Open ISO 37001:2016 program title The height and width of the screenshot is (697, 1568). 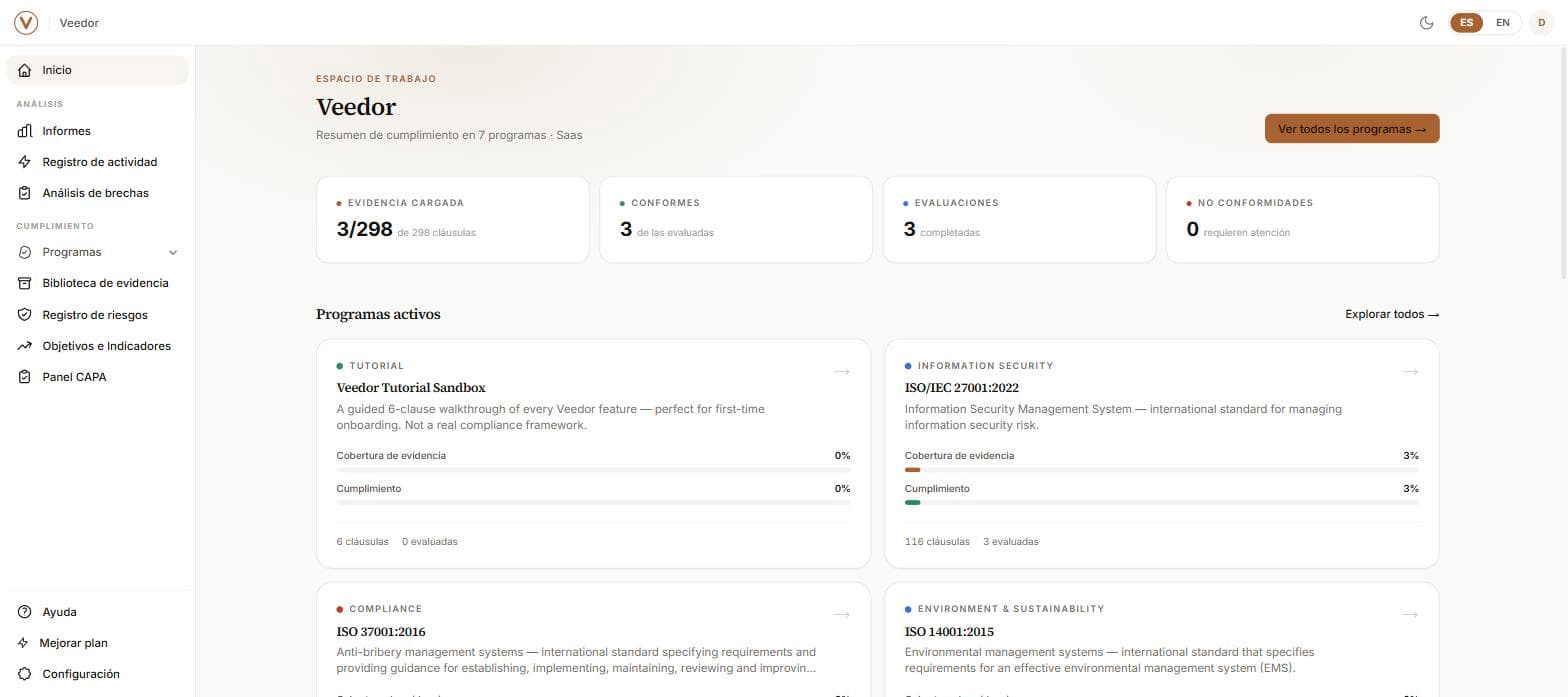381,632
